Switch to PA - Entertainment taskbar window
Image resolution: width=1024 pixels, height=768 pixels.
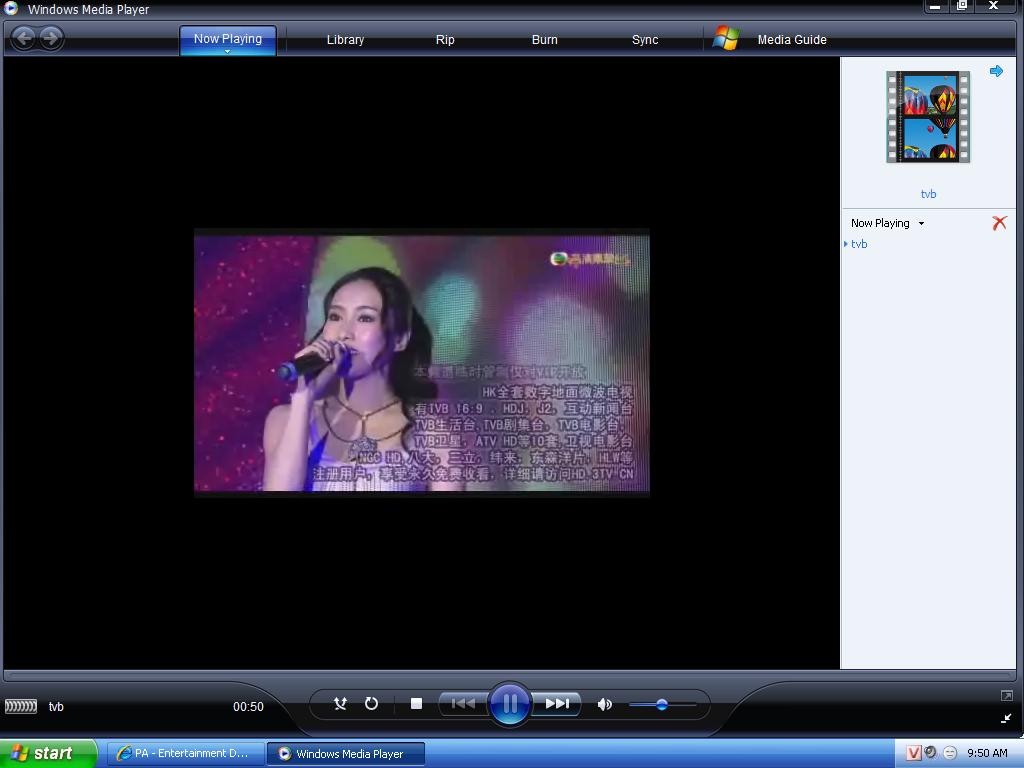(186, 754)
